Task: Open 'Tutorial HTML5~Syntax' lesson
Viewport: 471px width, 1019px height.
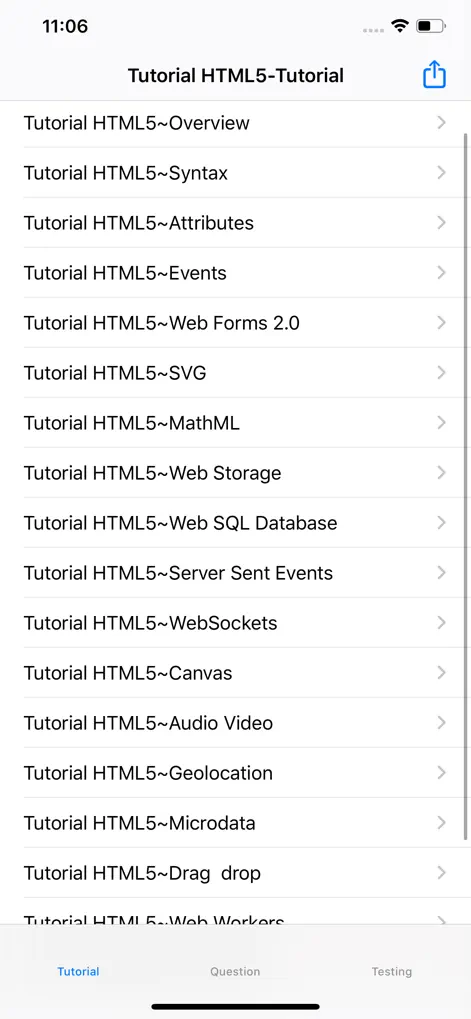Action: coord(235,172)
